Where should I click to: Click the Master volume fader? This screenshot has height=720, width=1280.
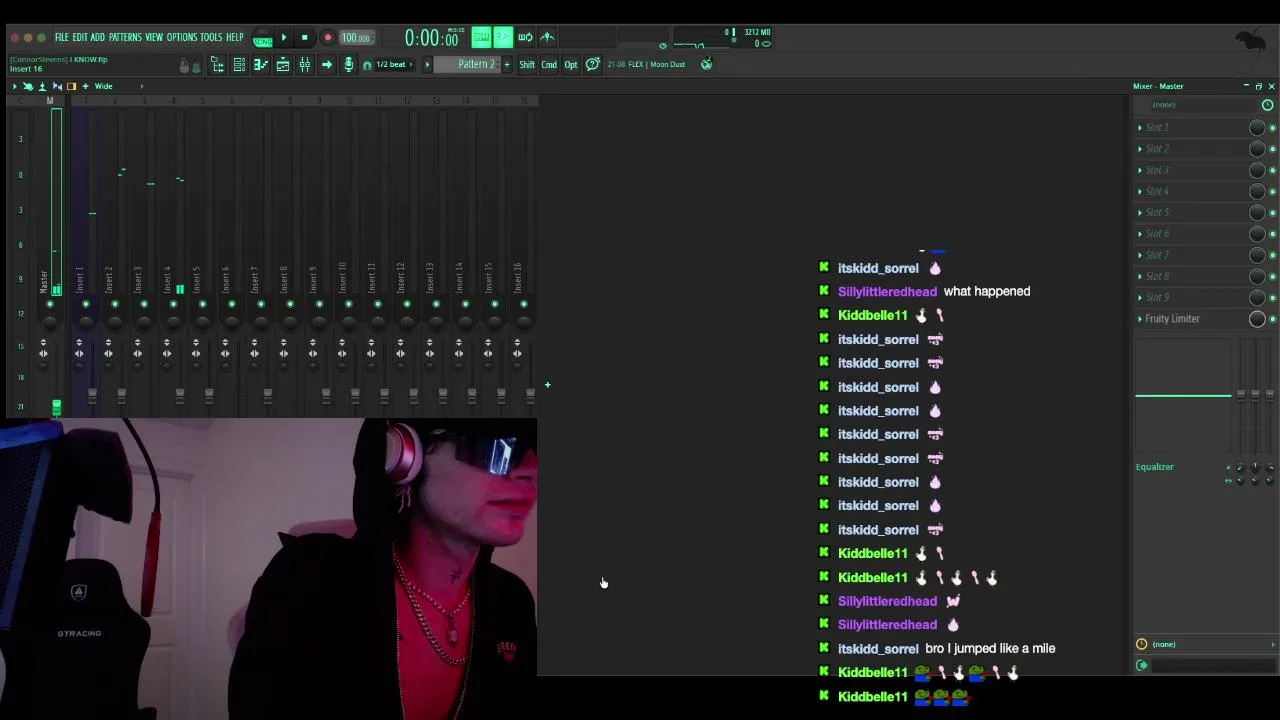(x=56, y=406)
